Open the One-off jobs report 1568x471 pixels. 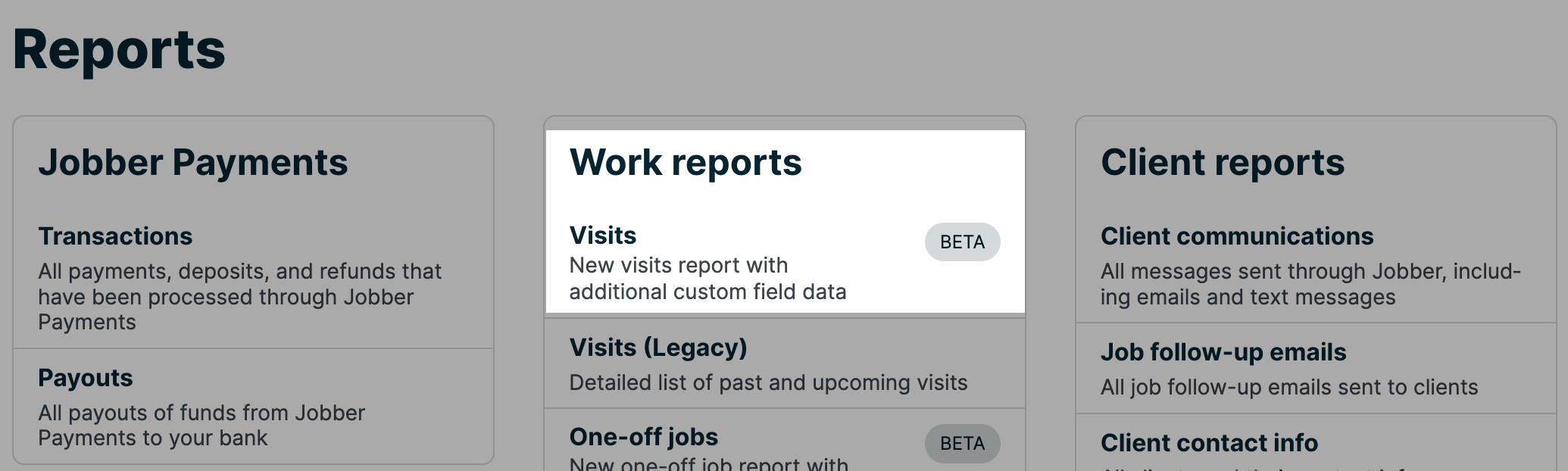pos(643,436)
